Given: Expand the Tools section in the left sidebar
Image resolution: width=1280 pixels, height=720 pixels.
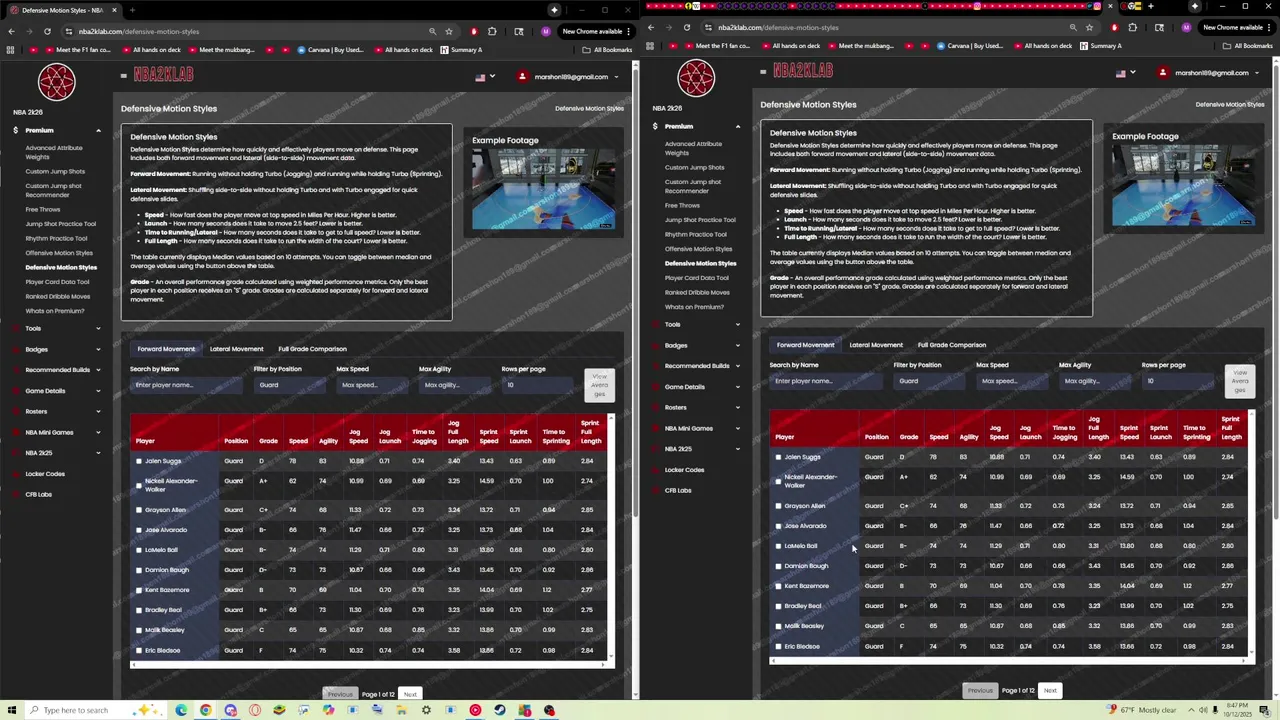Looking at the screenshot, I should pos(62,328).
